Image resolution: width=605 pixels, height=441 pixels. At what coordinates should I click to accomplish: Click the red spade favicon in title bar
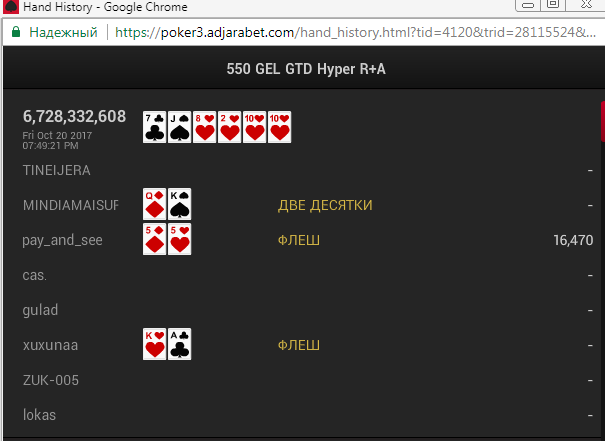point(10,7)
